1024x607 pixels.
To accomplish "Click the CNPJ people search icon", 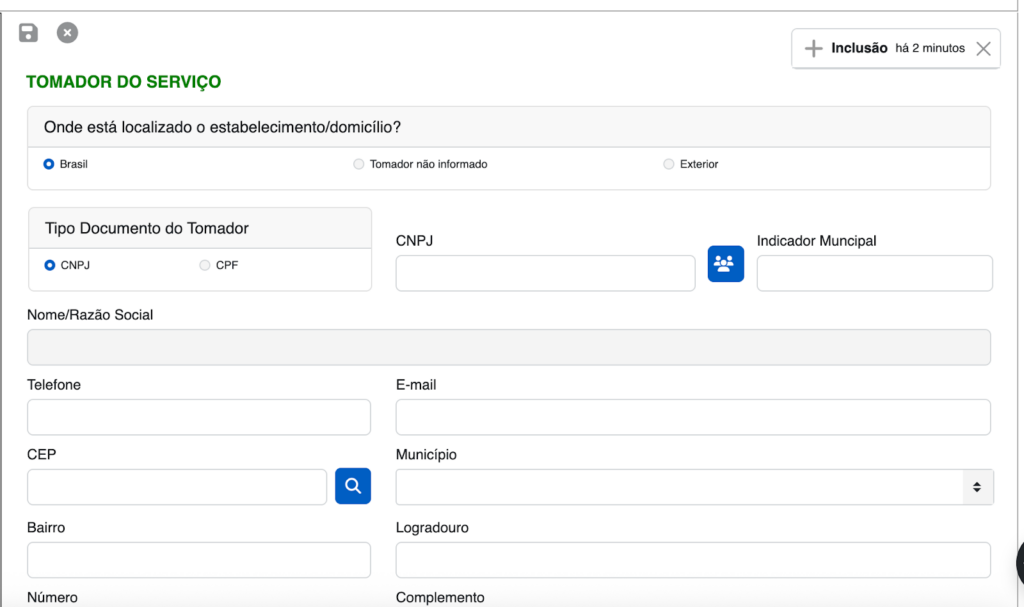I will 726,264.
